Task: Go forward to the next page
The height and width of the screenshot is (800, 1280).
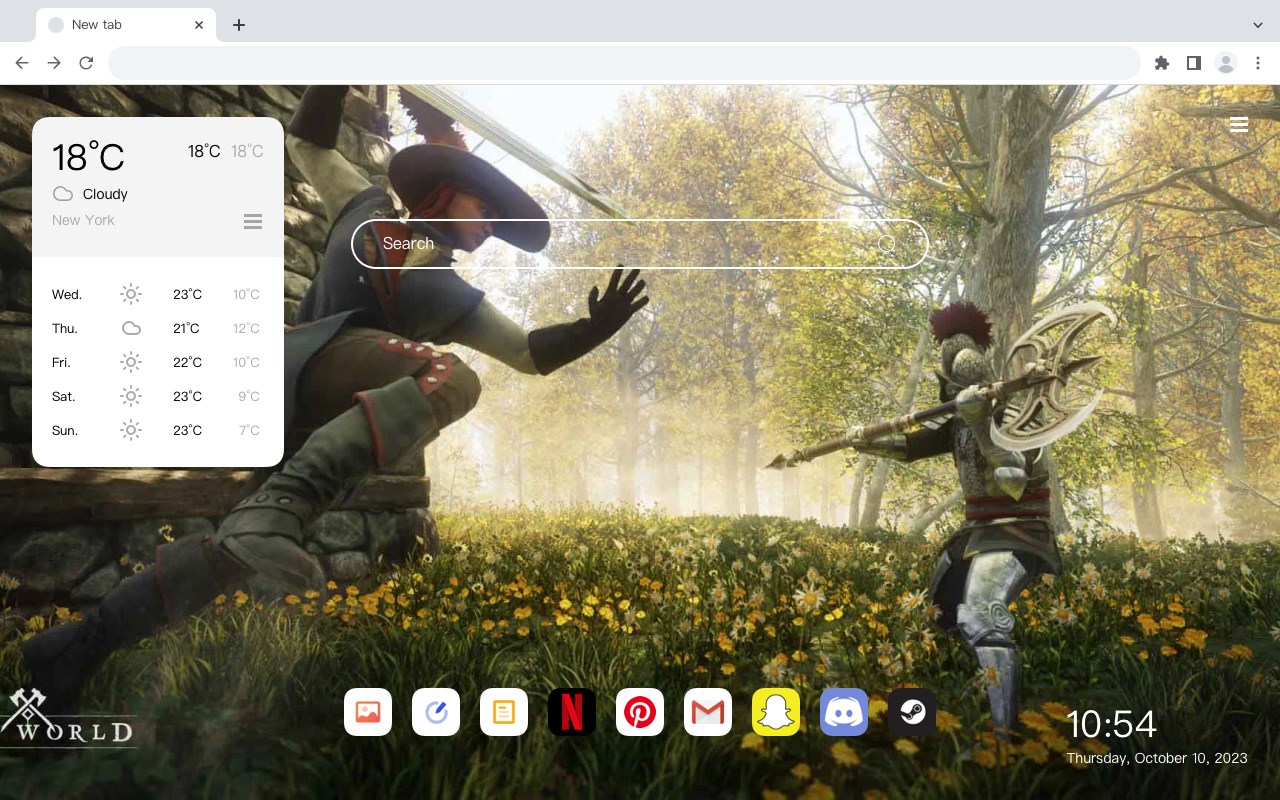Action: [54, 63]
